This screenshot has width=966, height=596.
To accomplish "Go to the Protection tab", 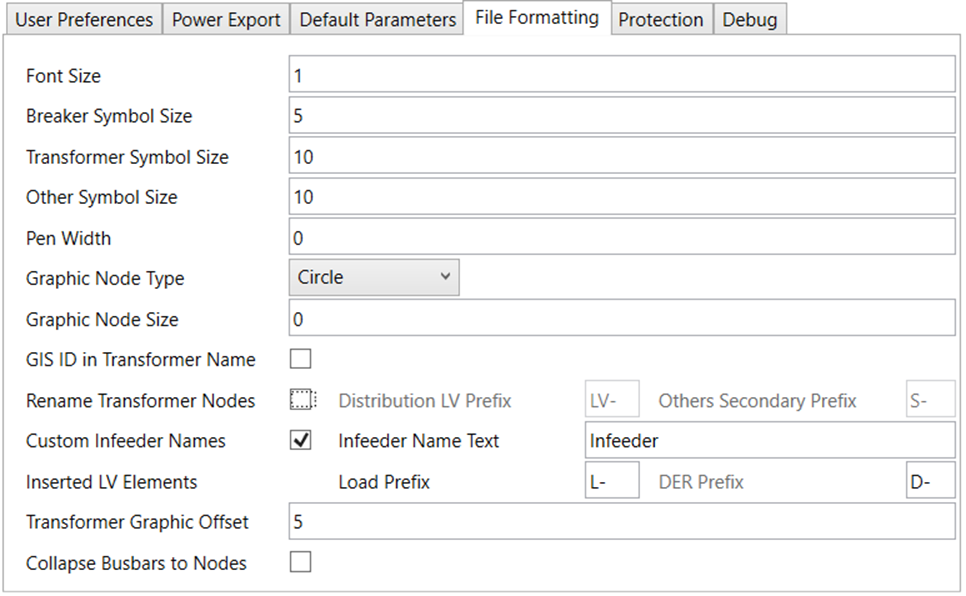I will point(660,20).
